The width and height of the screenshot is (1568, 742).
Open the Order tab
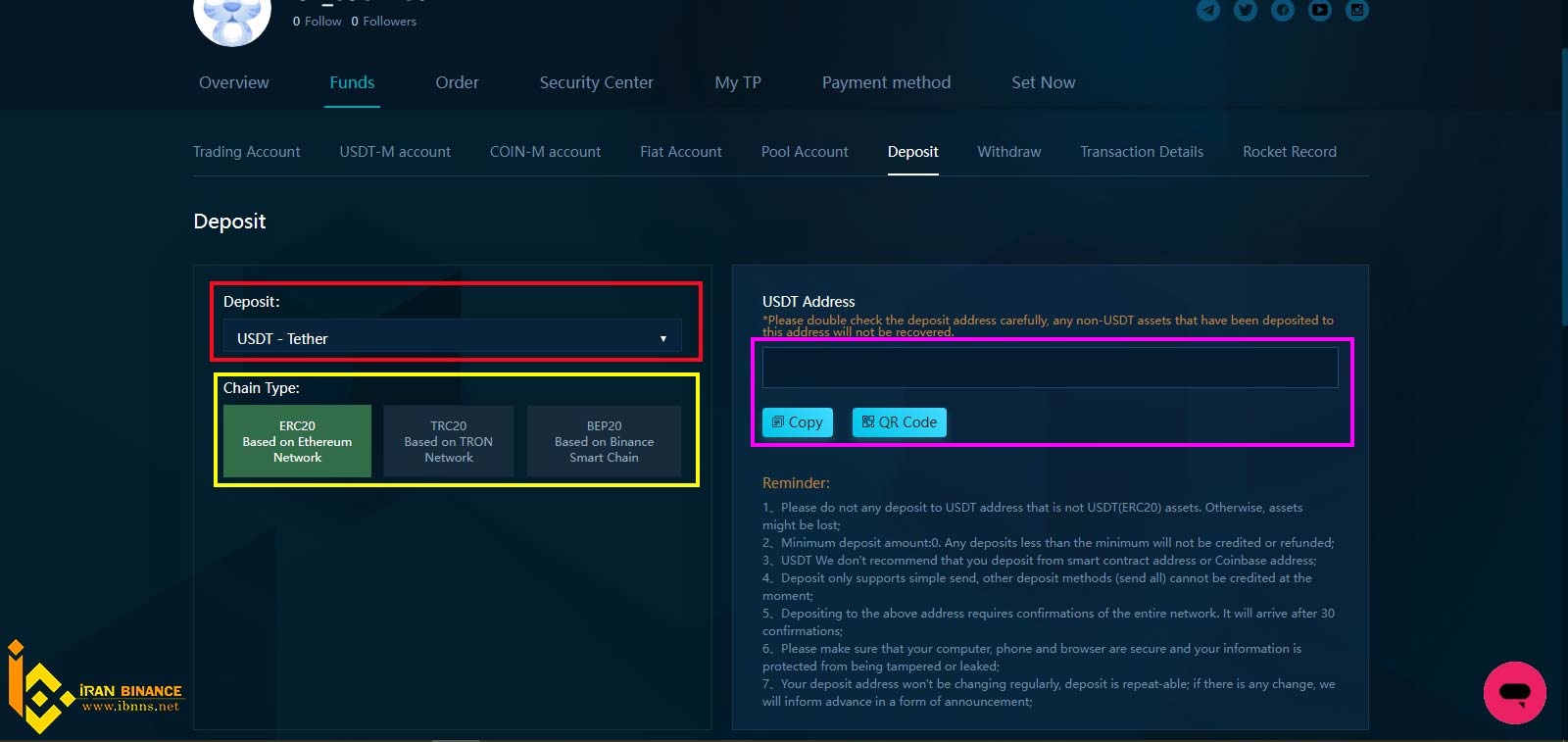point(458,82)
